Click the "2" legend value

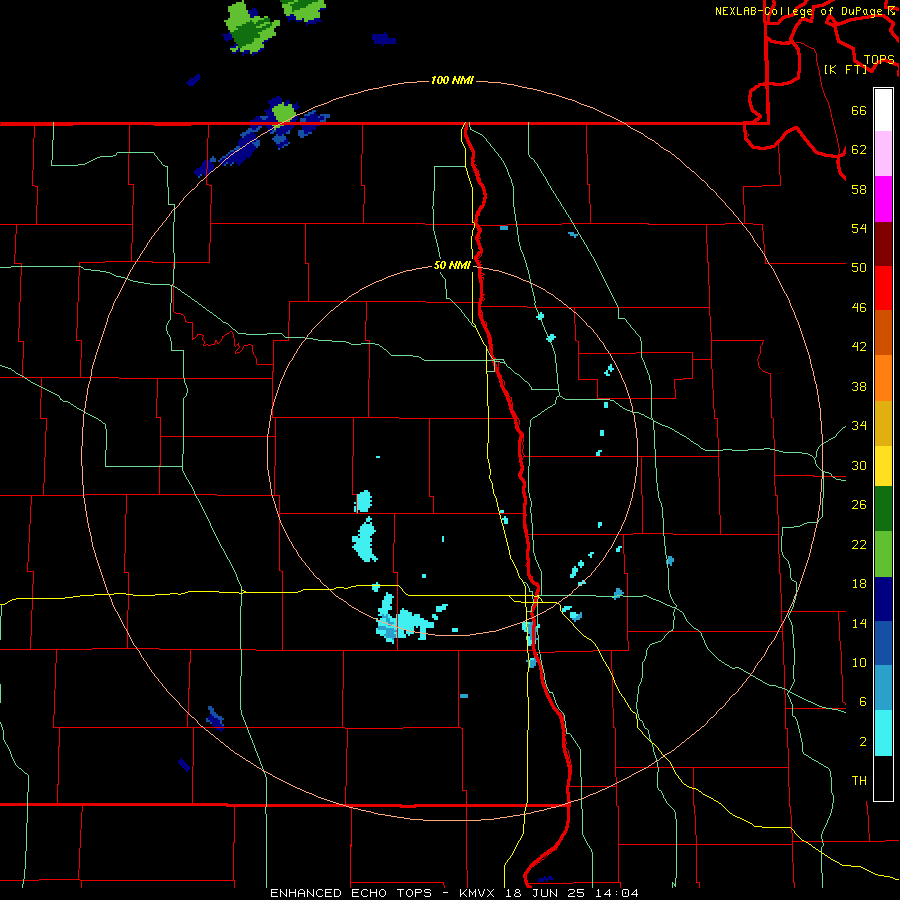863,742
